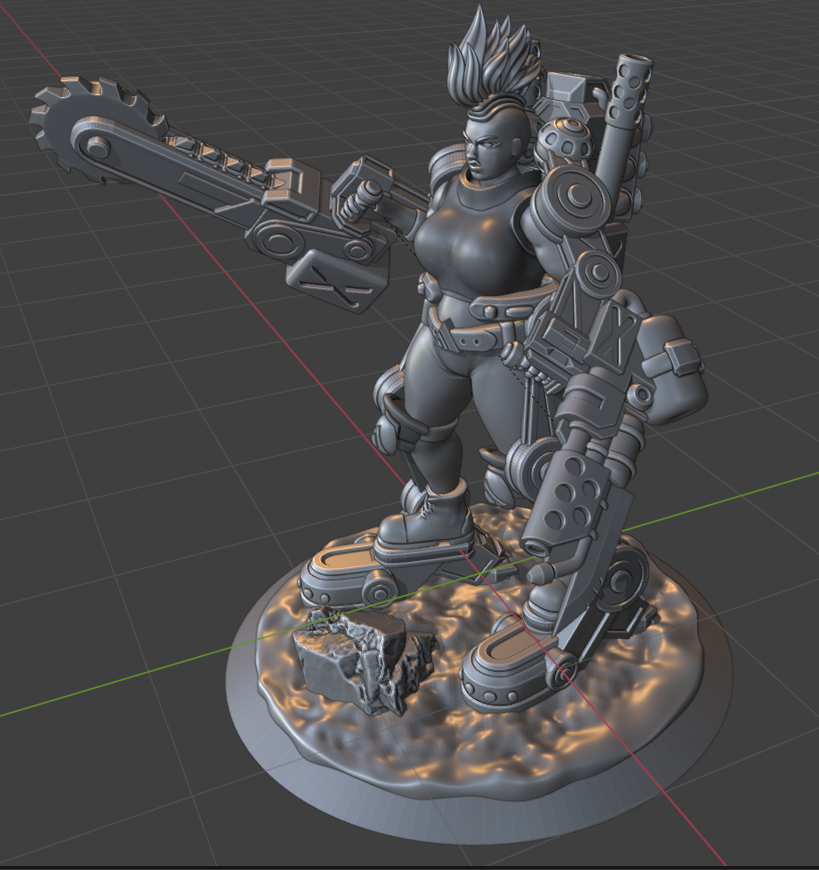Select the jagged rock on the base
Image resolution: width=819 pixels, height=870 pixels.
click(x=365, y=660)
